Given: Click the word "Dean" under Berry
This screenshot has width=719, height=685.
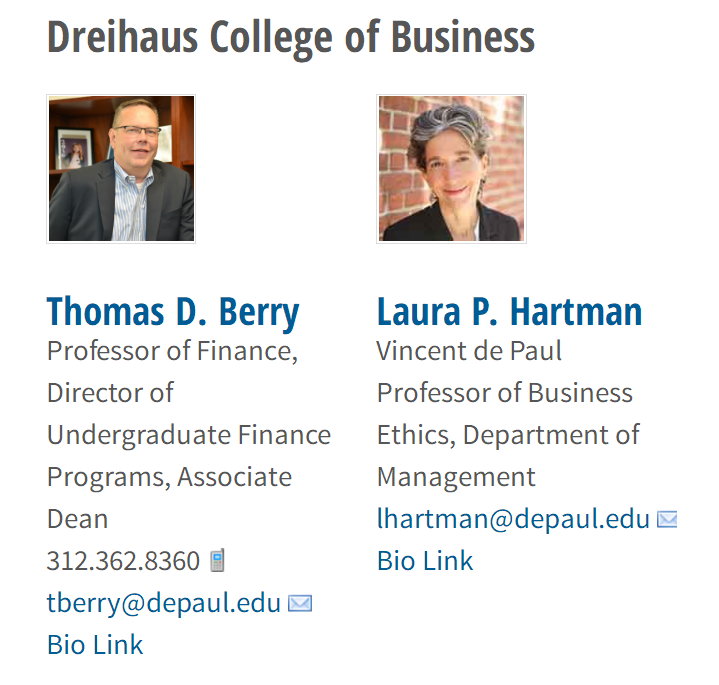Looking at the screenshot, I should tap(77, 519).
